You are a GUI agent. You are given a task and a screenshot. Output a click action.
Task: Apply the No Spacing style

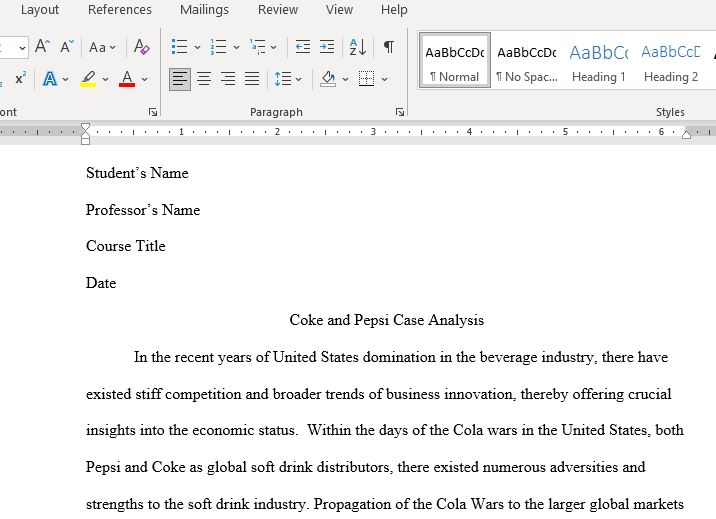526,60
